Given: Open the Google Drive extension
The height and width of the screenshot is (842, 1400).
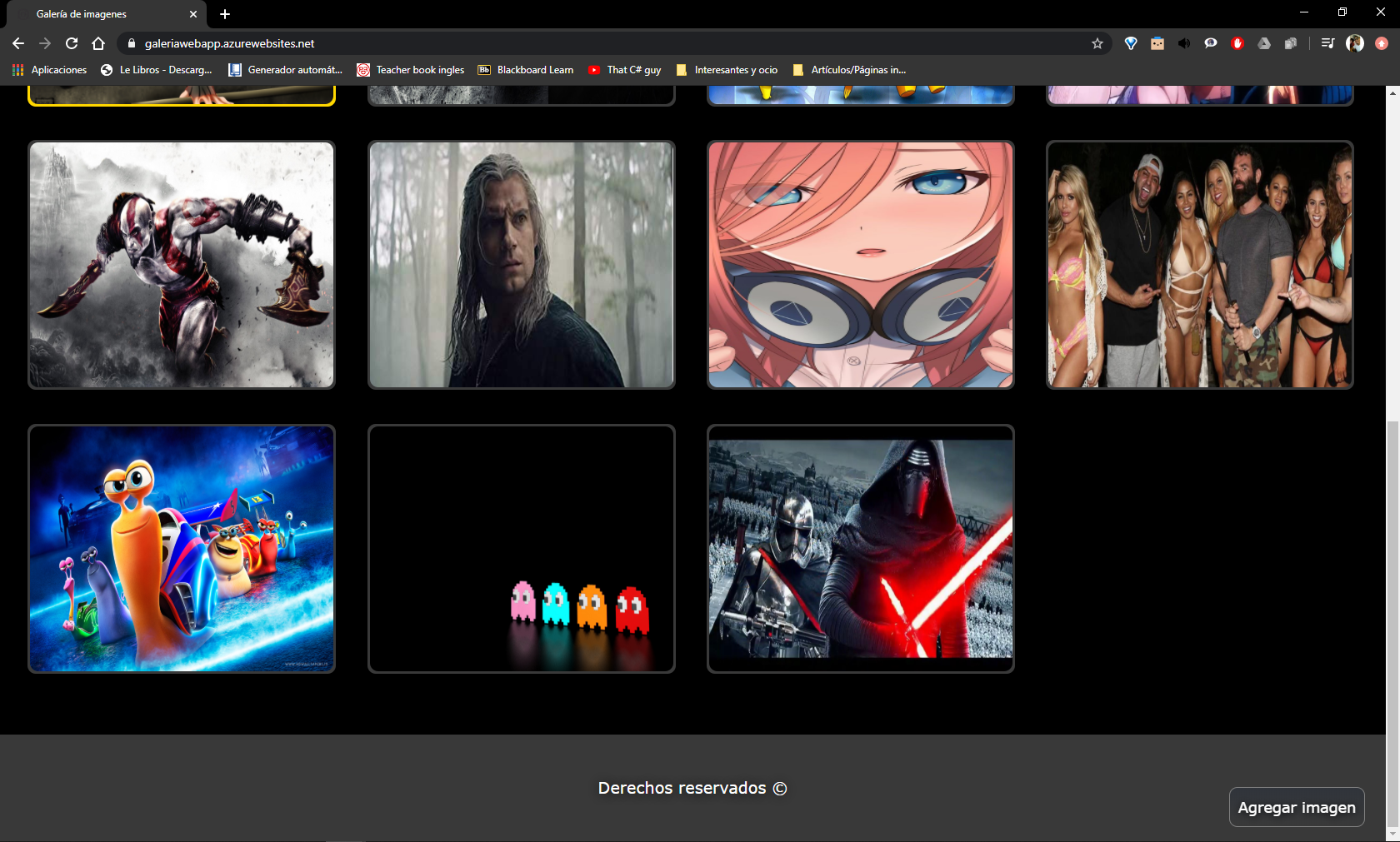Looking at the screenshot, I should 1264,43.
